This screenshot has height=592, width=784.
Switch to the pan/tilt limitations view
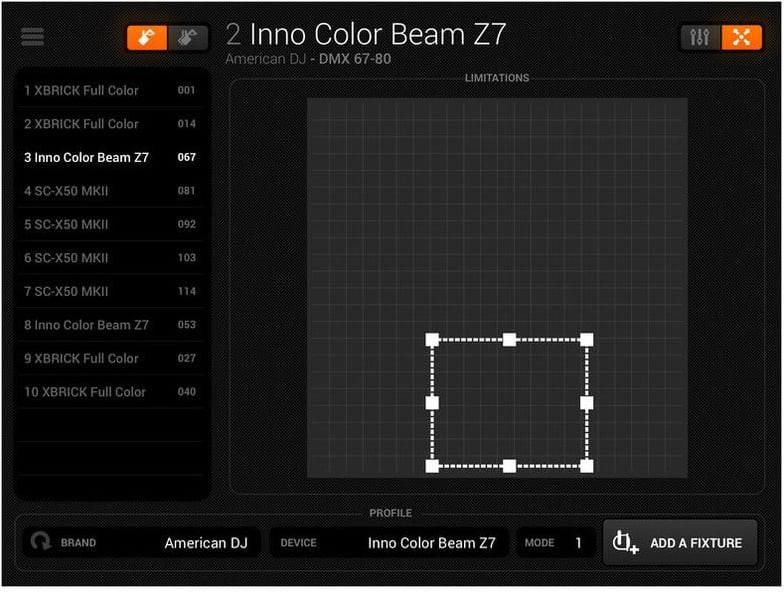742,38
